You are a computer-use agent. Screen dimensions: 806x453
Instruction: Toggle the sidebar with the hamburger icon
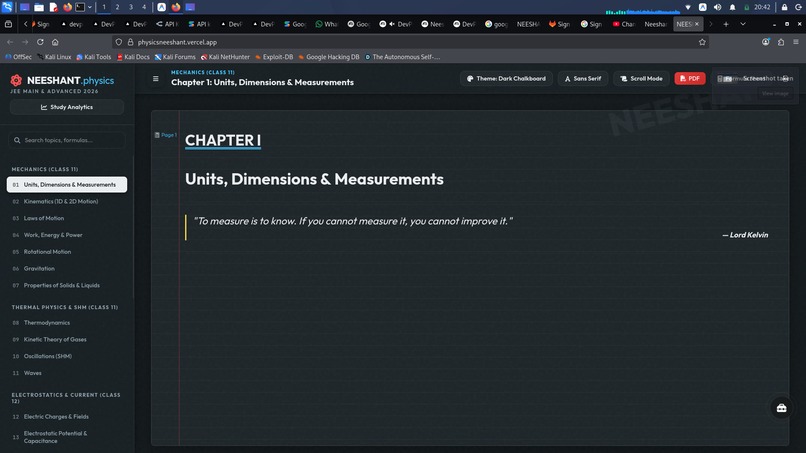click(155, 79)
